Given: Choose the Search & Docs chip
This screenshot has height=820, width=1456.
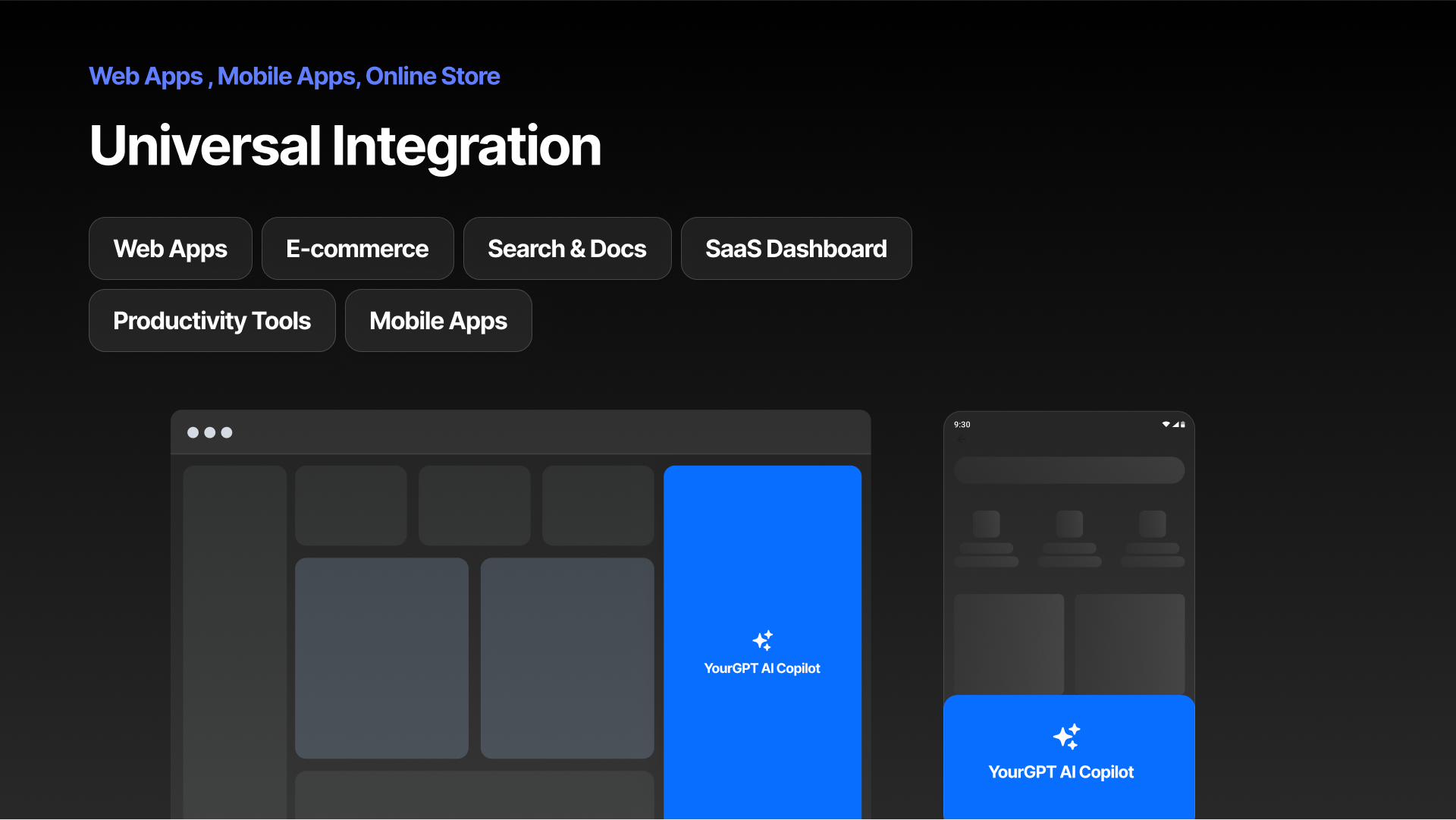Looking at the screenshot, I should pos(566,249).
